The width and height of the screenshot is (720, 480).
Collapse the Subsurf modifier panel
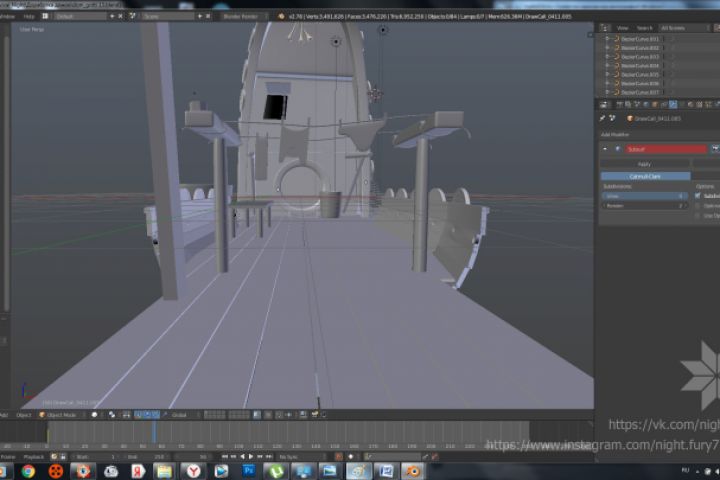pos(605,149)
